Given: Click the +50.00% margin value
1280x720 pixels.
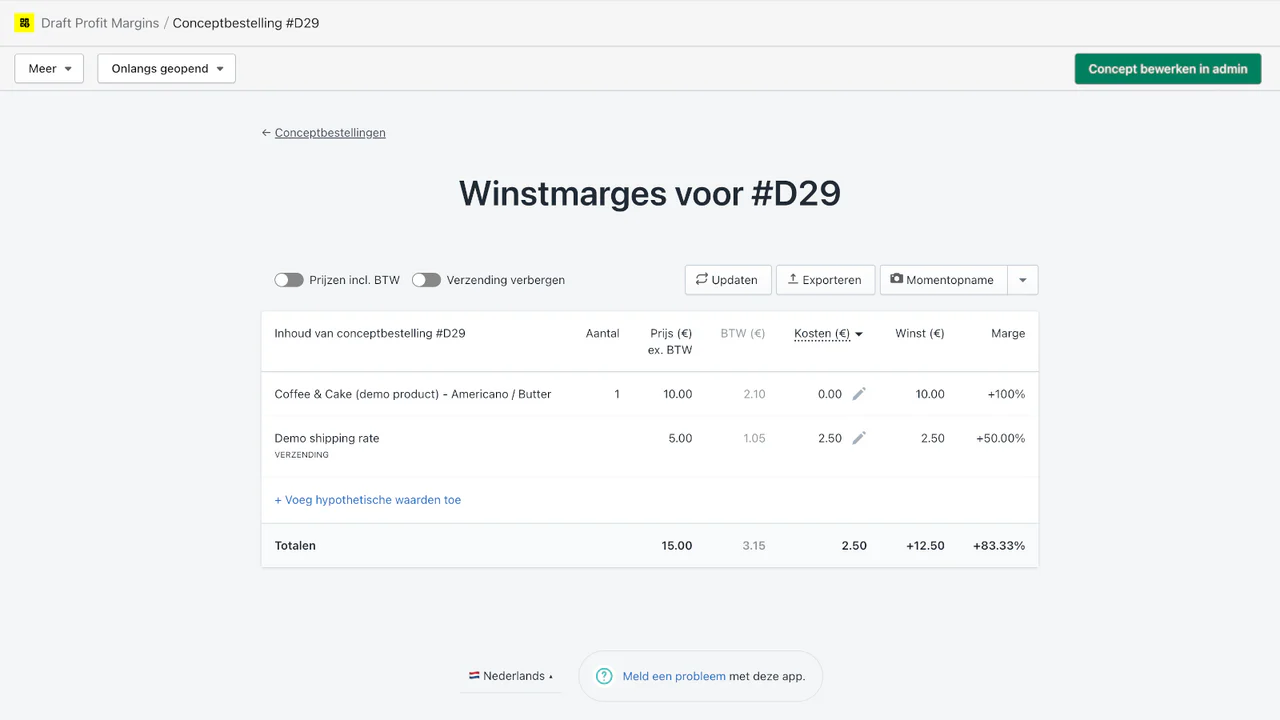Looking at the screenshot, I should point(1001,438).
